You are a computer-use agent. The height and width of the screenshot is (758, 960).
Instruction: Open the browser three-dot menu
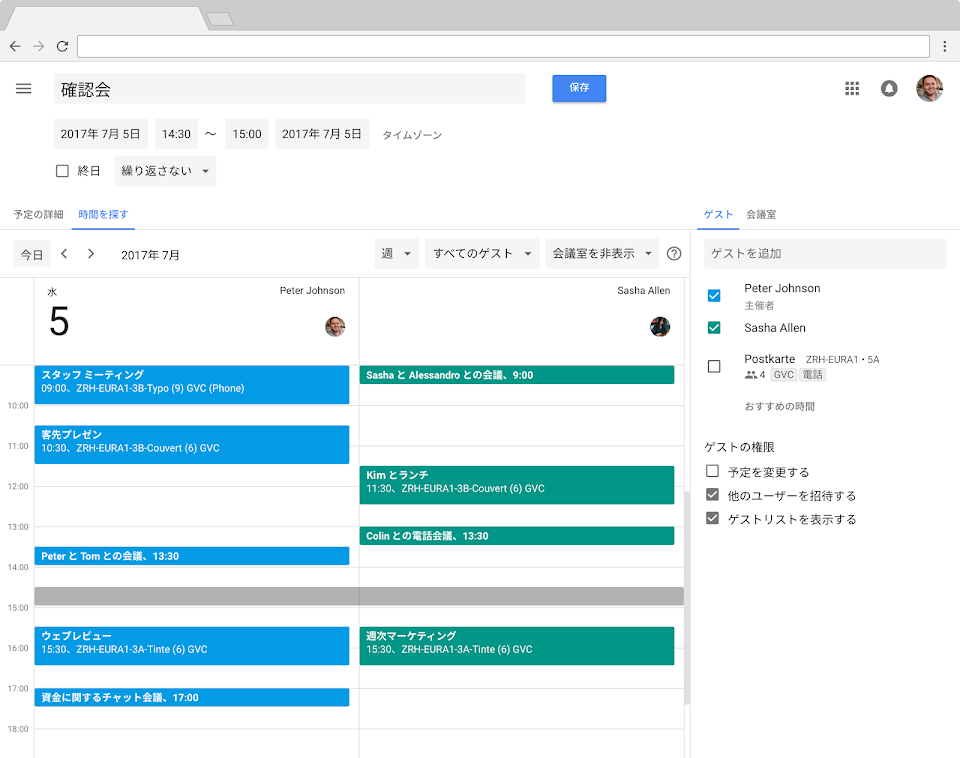point(945,46)
